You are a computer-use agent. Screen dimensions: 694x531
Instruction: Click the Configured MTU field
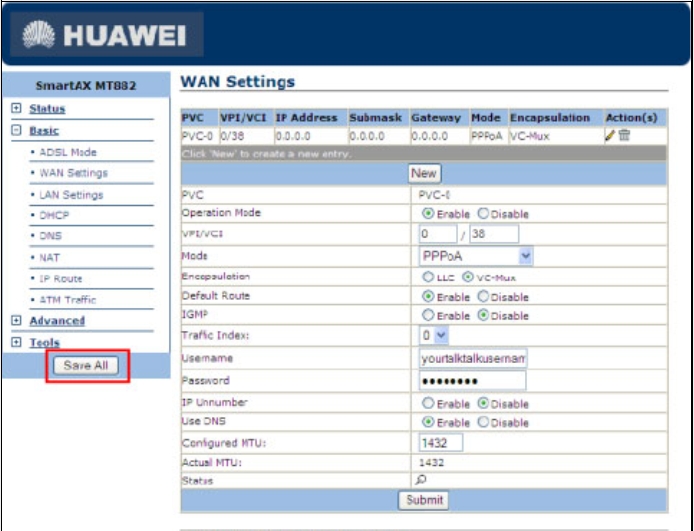[x=441, y=442]
